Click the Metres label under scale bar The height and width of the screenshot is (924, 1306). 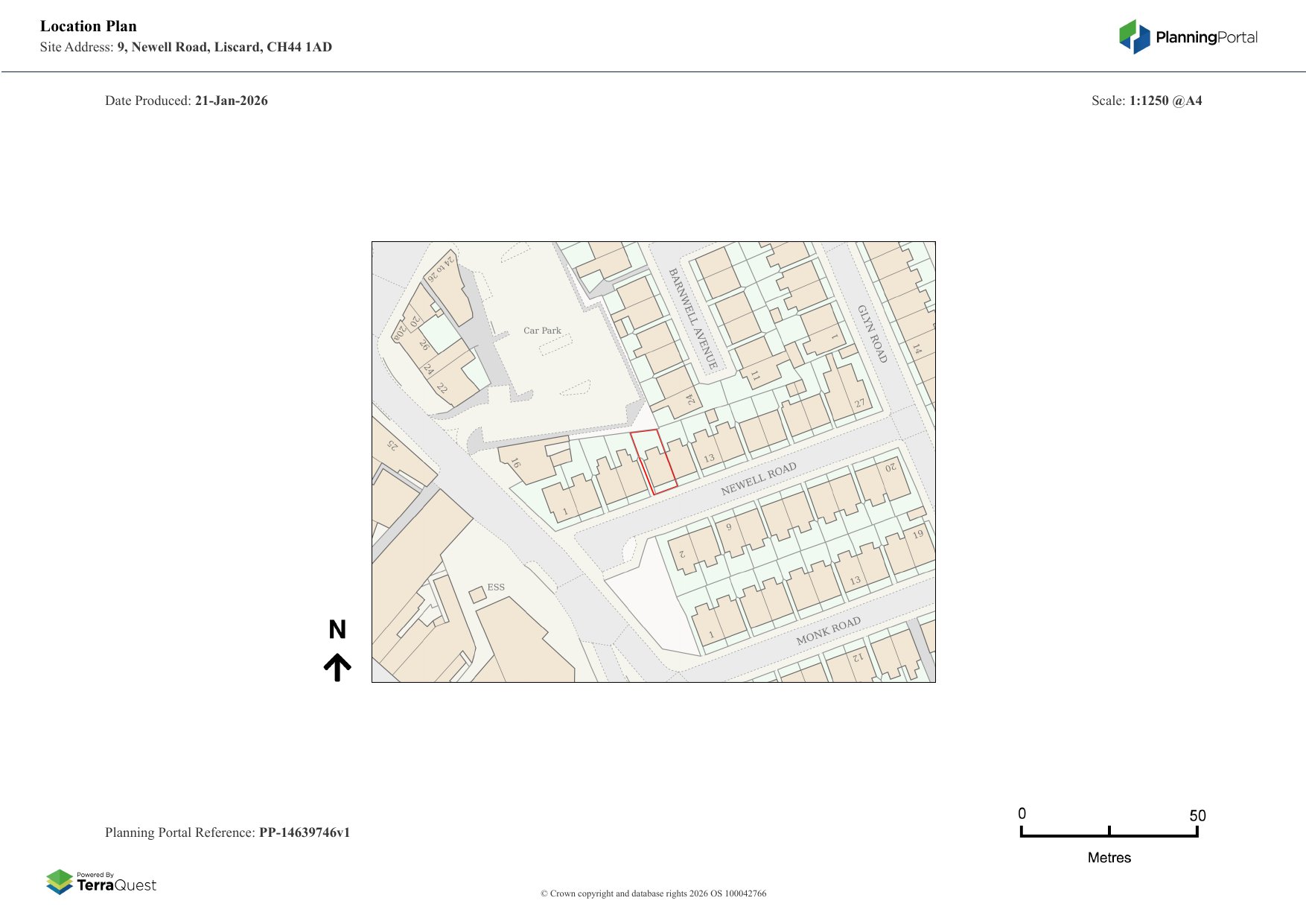1109,858
